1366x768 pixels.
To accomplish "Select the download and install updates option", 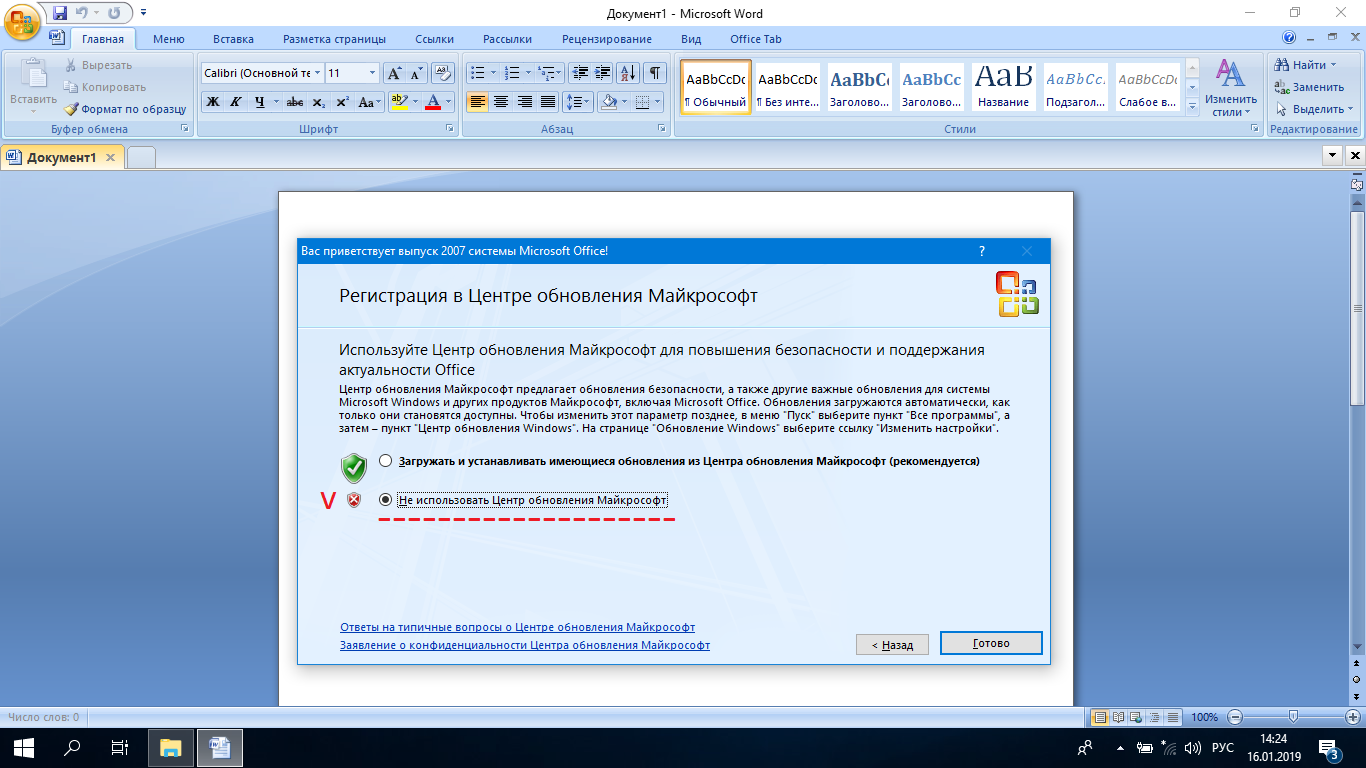I will (x=386, y=461).
